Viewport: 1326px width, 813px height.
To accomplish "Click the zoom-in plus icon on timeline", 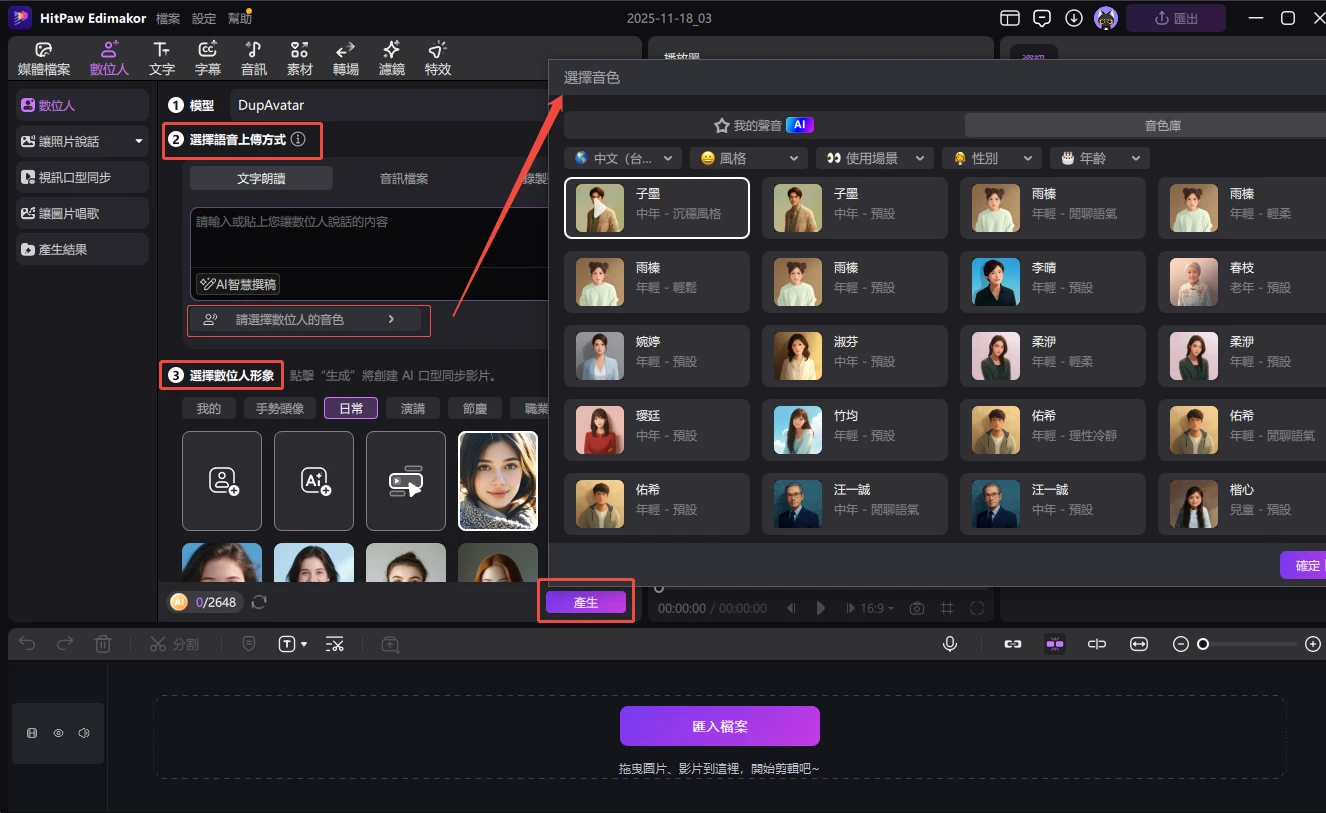I will [x=1313, y=644].
